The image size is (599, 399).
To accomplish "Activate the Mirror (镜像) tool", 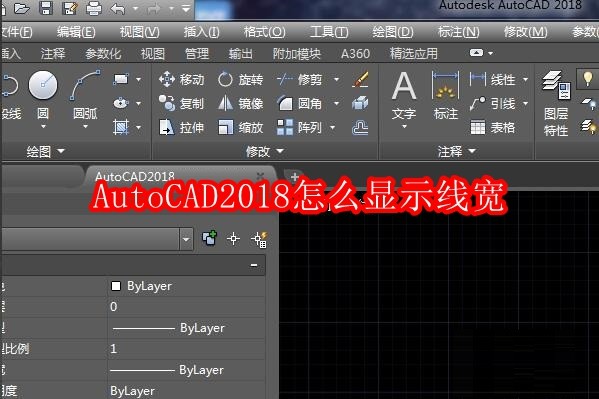I will click(x=240, y=103).
